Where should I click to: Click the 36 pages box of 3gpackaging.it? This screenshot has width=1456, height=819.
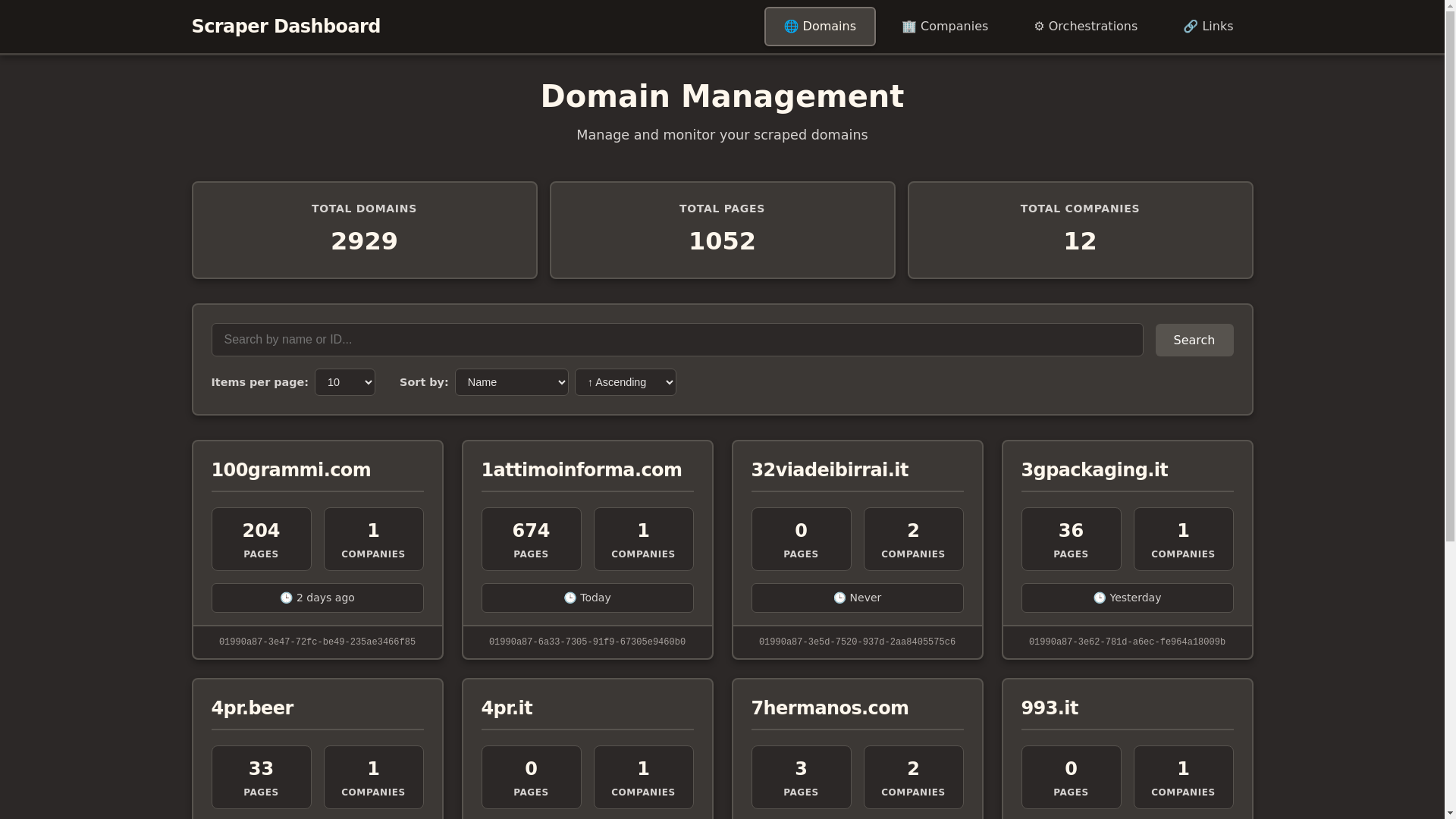1071,539
